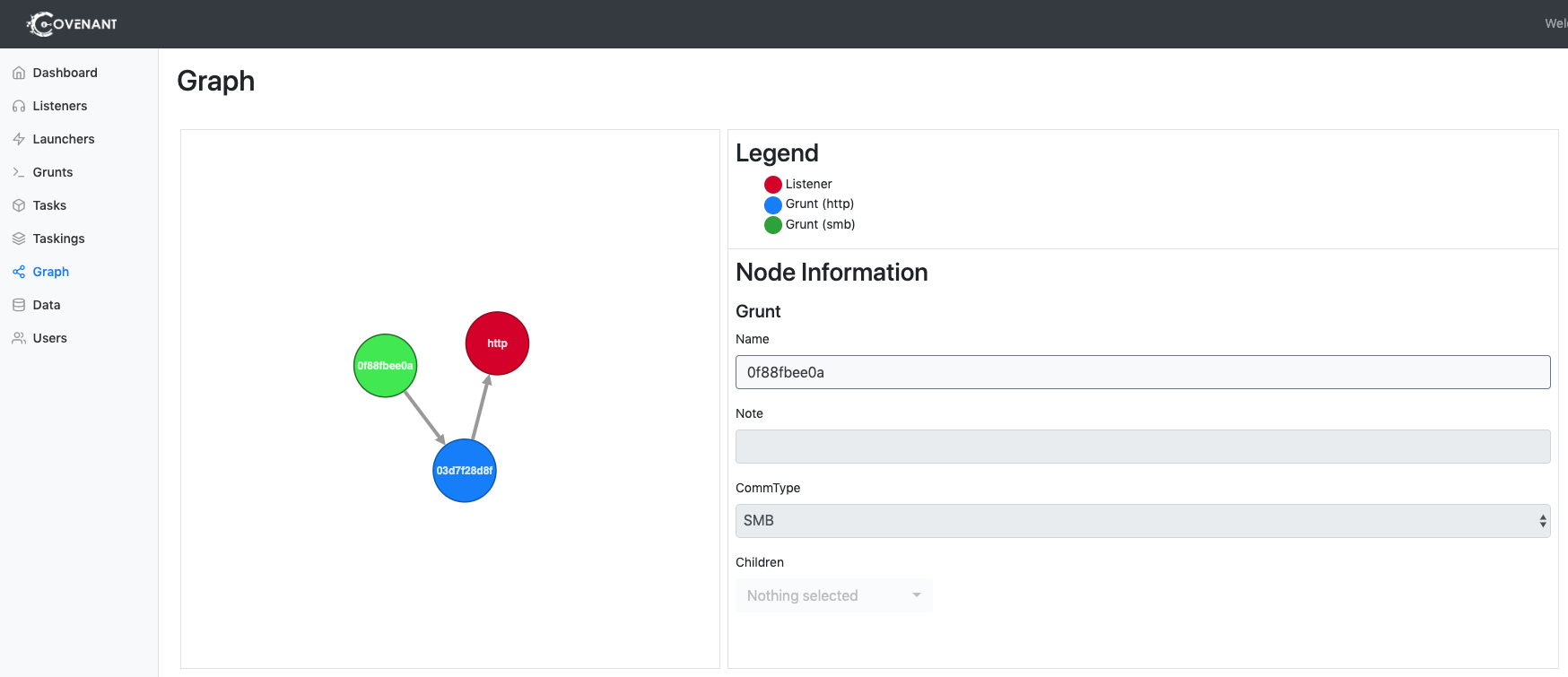Click the Launchers lightning bolt icon

19,139
